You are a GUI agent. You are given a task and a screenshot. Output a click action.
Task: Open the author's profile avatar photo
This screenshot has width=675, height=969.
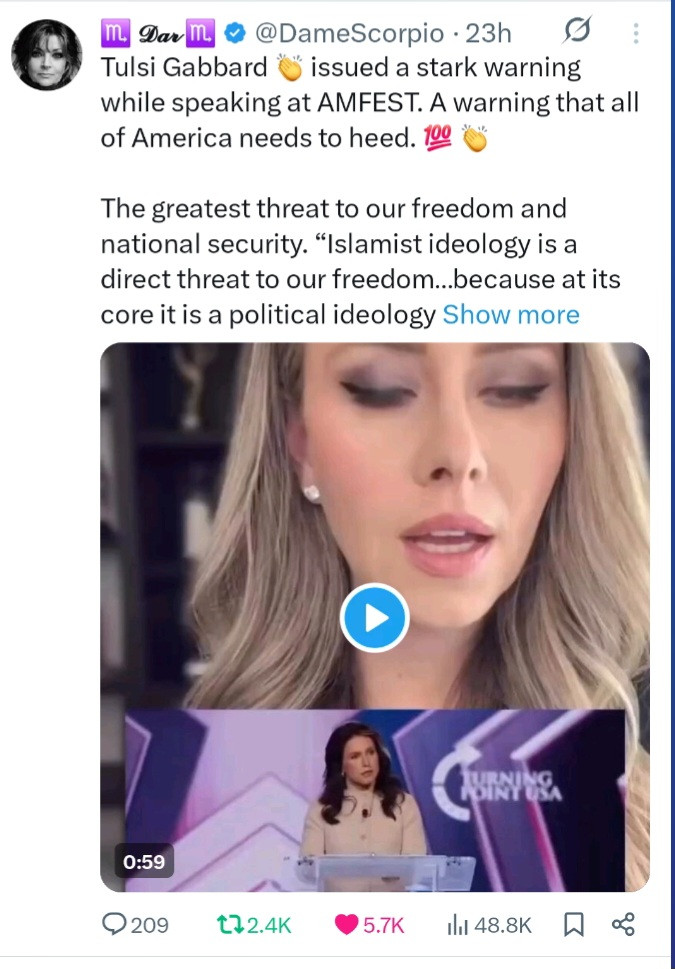(x=47, y=55)
